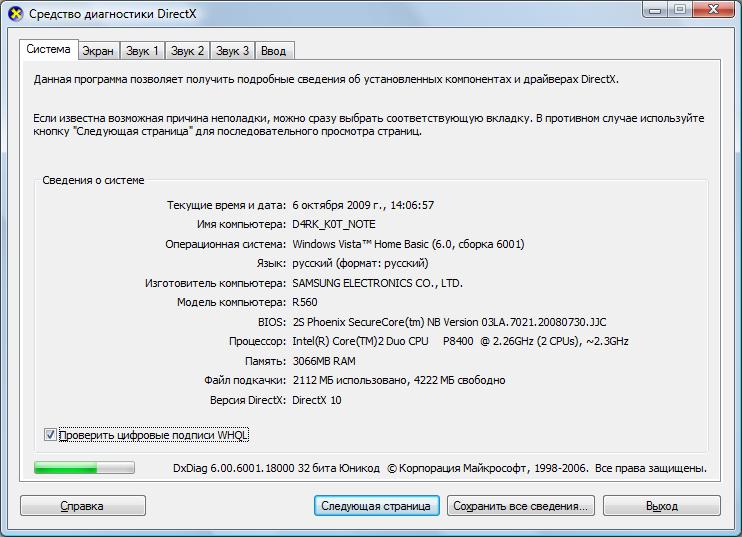742x537 pixels.
Task: Minimize the DirectX diagnostic window
Action: click(x=655, y=10)
